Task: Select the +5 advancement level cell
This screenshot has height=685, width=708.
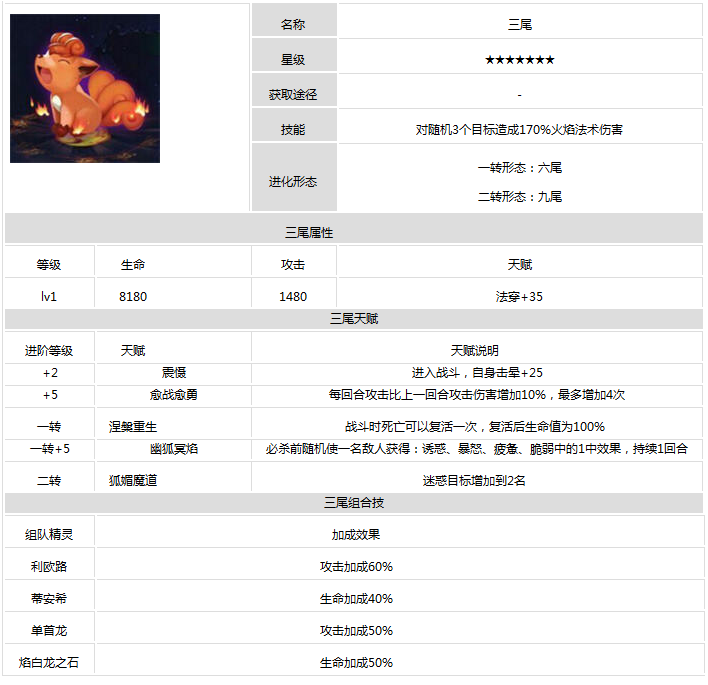Action: click(50, 395)
